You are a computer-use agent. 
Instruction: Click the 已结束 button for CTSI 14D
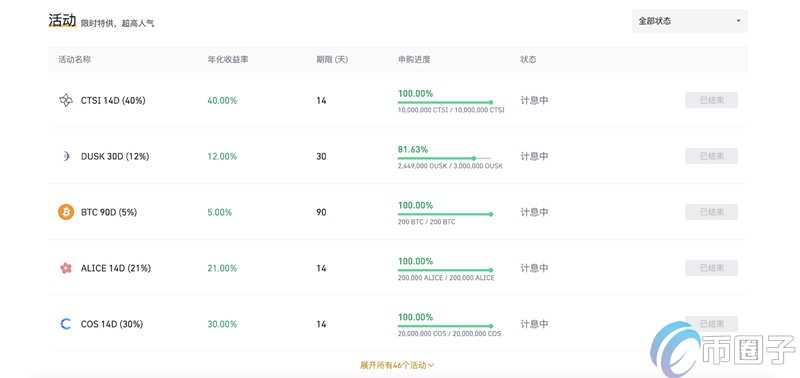tap(711, 100)
